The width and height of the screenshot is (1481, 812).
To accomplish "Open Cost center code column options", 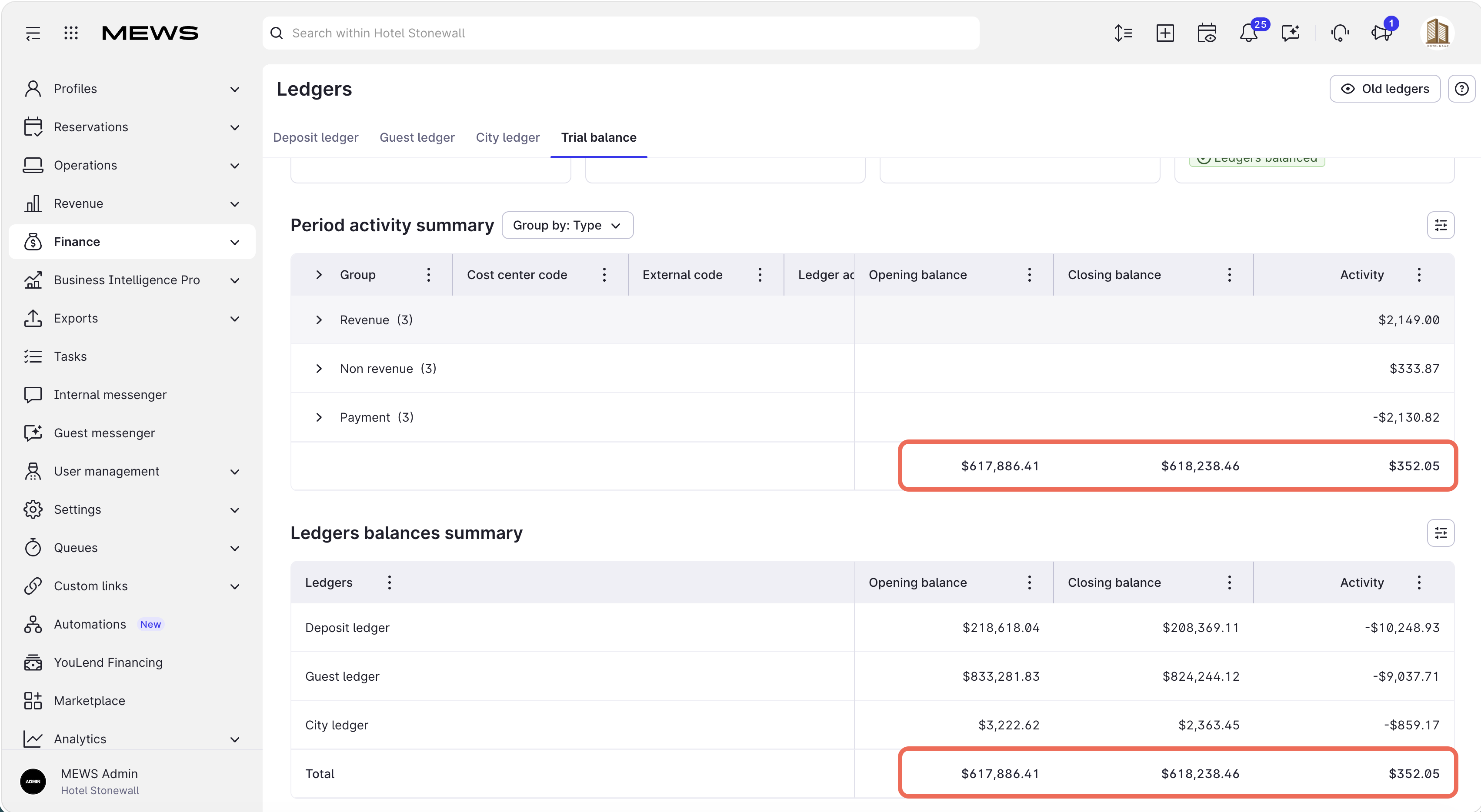I will coord(604,275).
